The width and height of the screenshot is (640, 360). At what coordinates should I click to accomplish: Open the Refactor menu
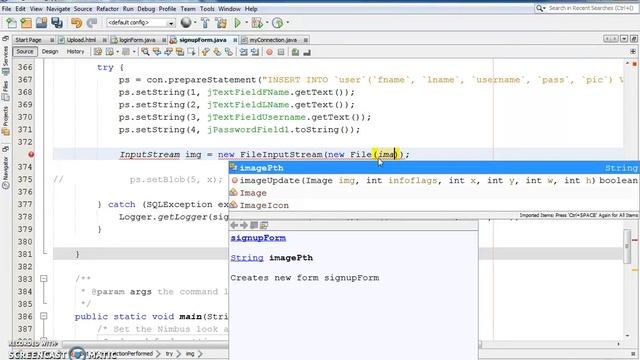[107, 9]
